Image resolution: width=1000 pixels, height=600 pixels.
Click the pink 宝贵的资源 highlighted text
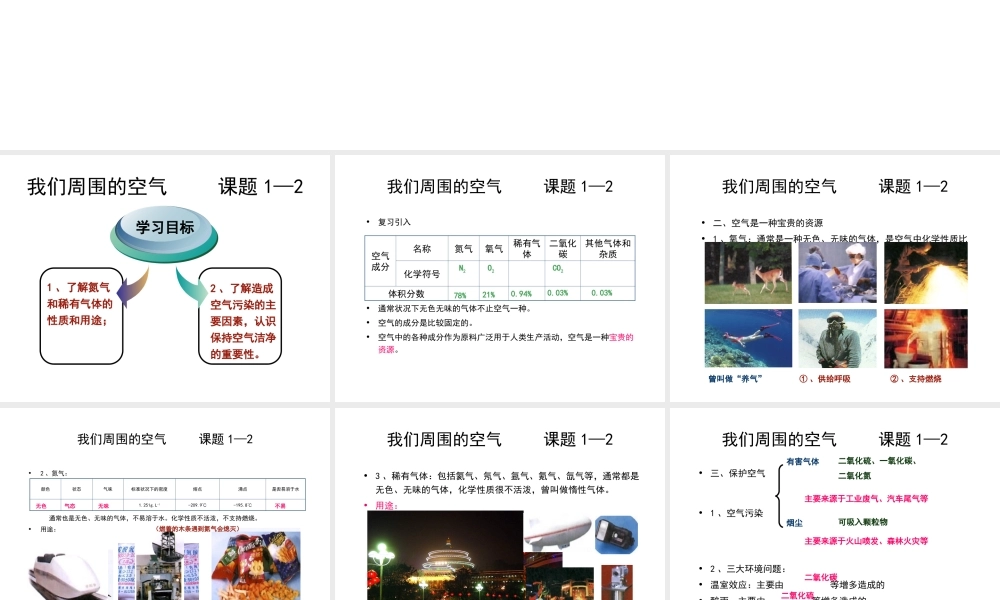(x=621, y=337)
